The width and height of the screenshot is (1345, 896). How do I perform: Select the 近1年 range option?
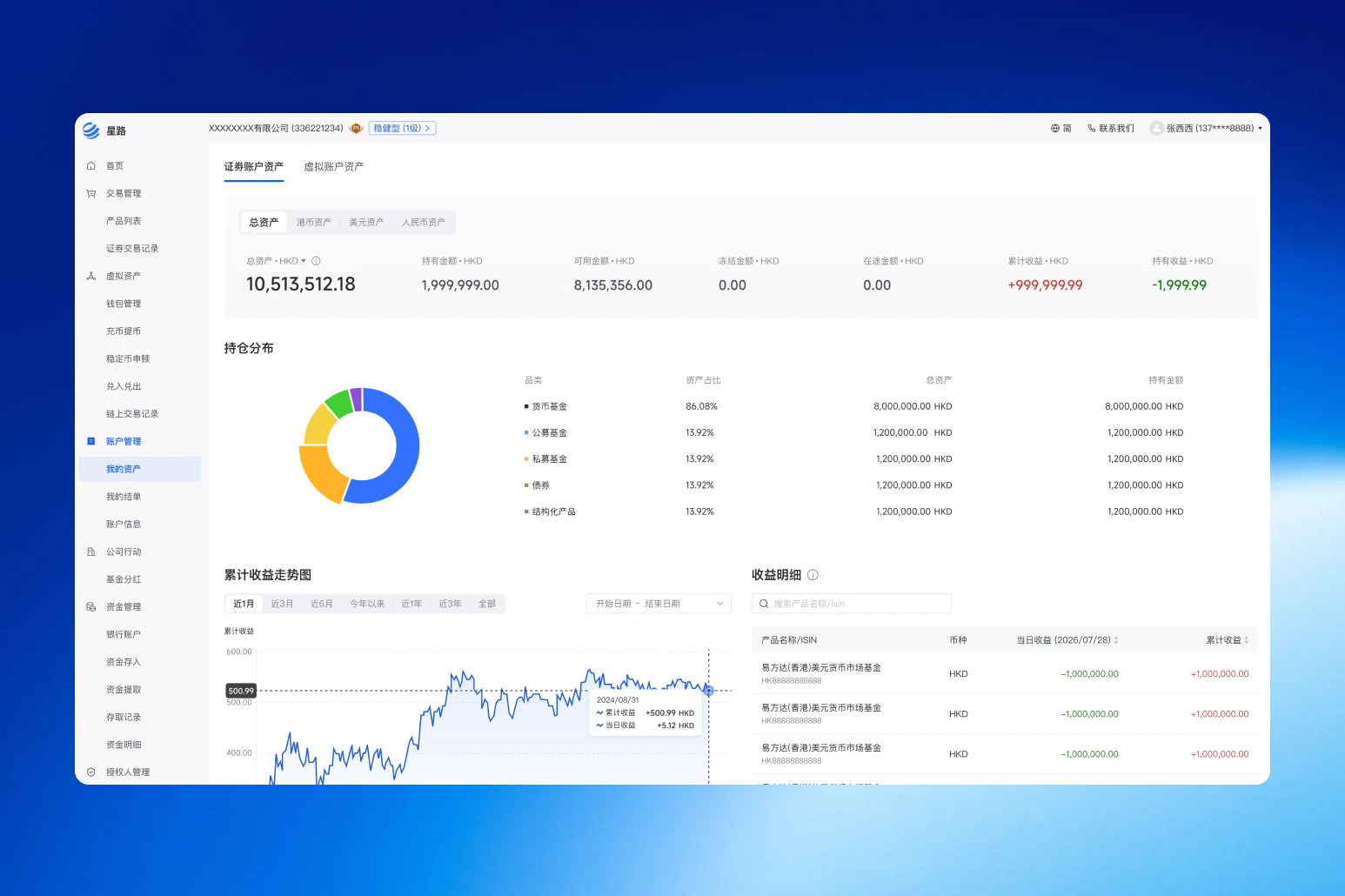412,604
